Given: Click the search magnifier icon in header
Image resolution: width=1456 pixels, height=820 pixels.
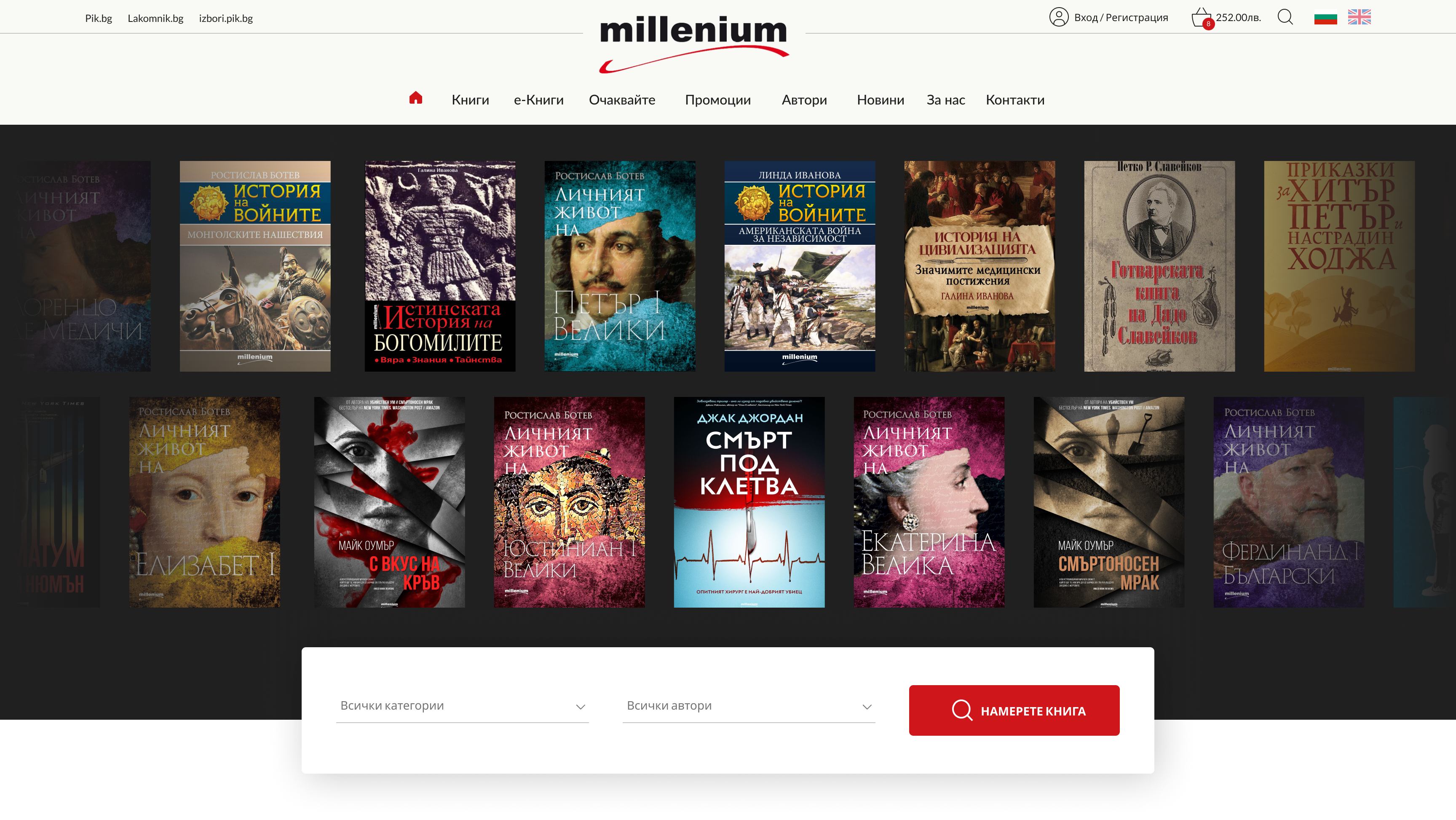Looking at the screenshot, I should click(x=1285, y=17).
